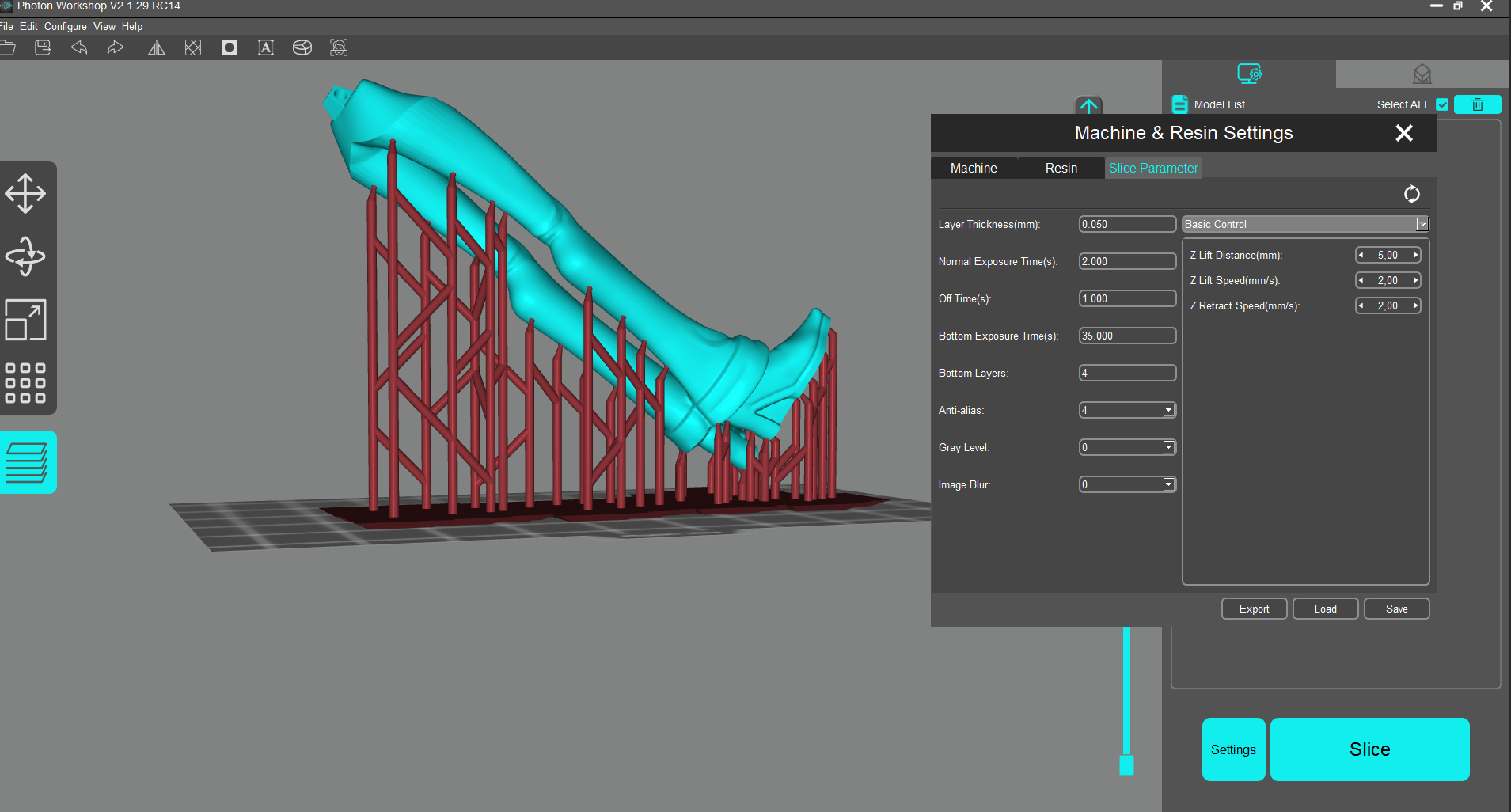Expand the Anti-alias dropdown
Viewport: 1511px width, 812px height.
1168,410
